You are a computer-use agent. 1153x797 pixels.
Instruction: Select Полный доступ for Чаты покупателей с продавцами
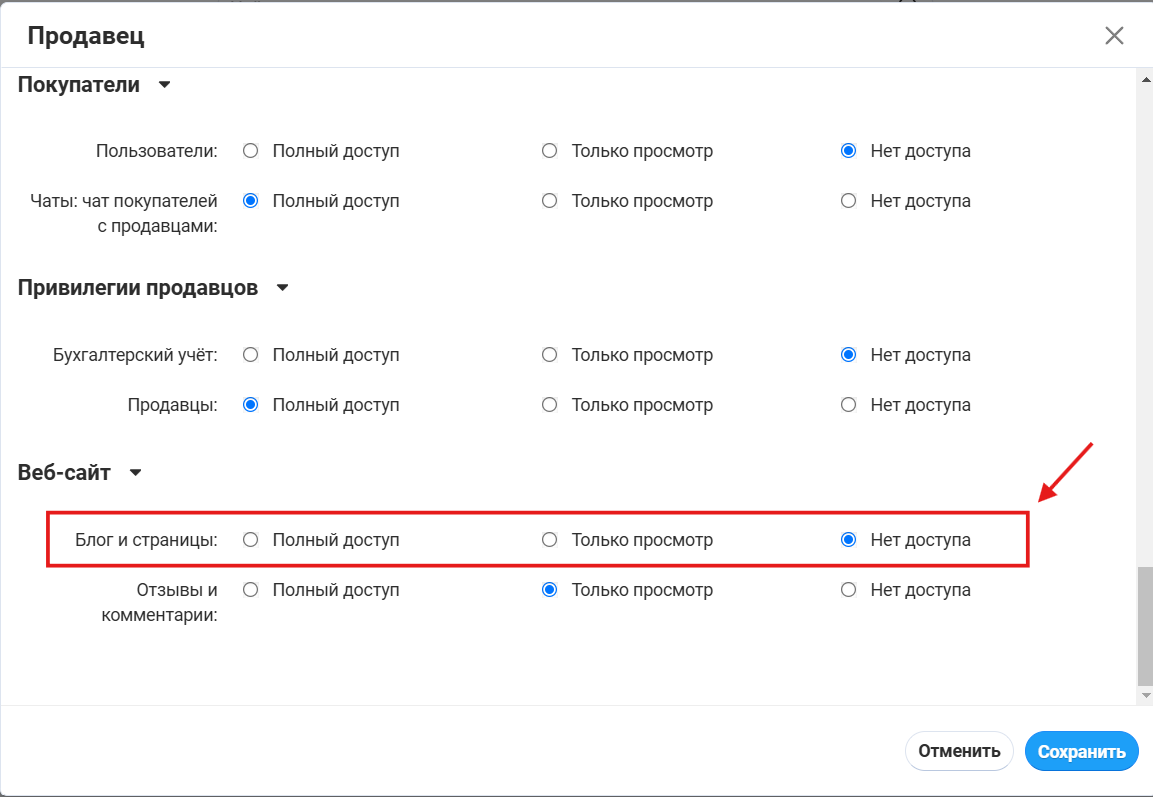(x=251, y=201)
